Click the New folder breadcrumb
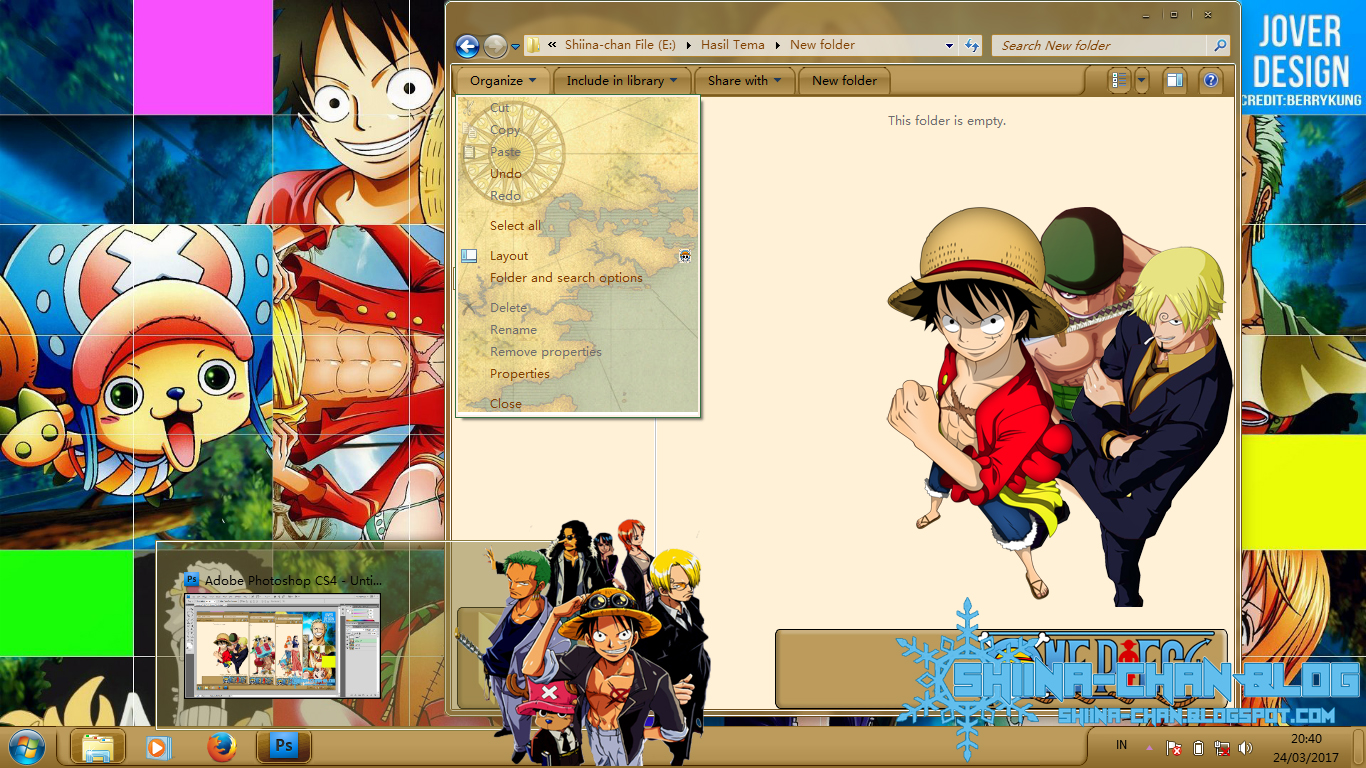 pos(822,45)
